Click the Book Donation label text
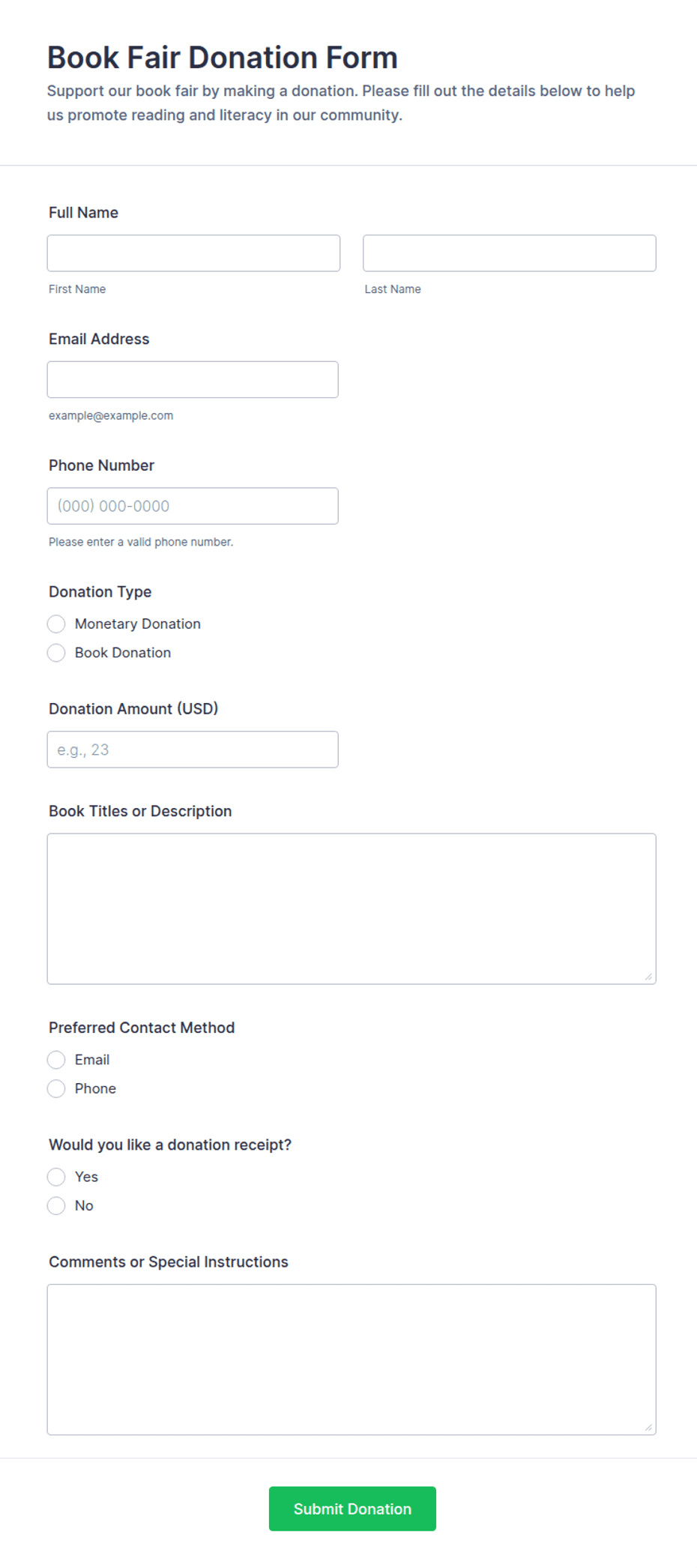The image size is (697, 1568). tap(123, 653)
